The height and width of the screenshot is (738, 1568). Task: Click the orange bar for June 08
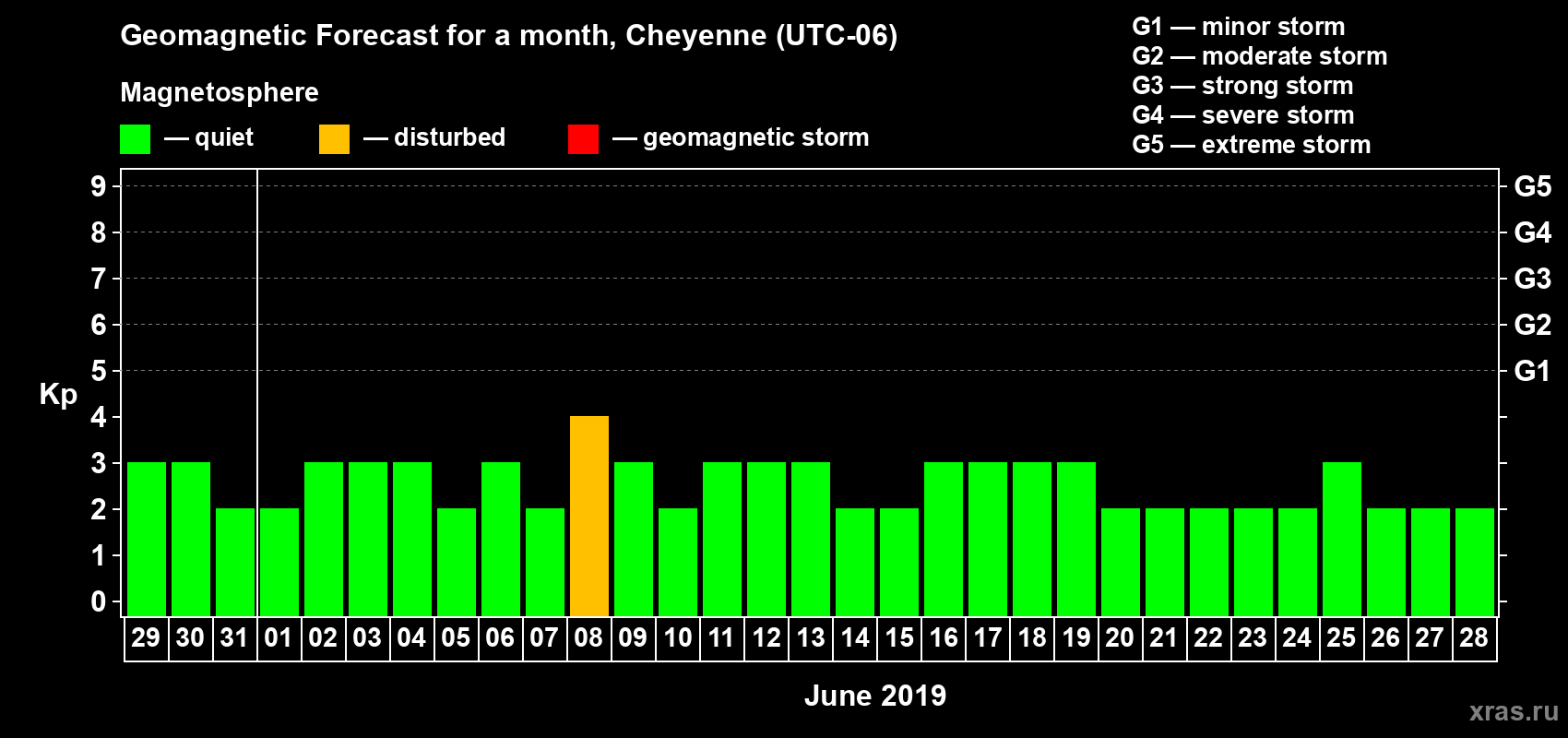(588, 517)
